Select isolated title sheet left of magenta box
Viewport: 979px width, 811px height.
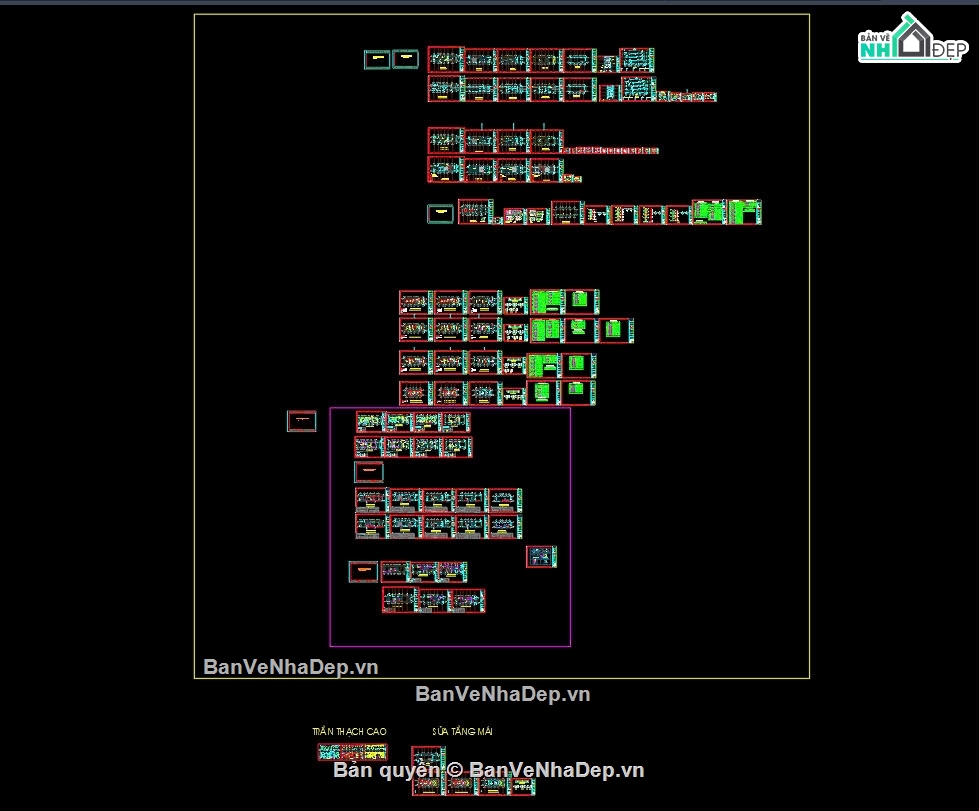301,421
